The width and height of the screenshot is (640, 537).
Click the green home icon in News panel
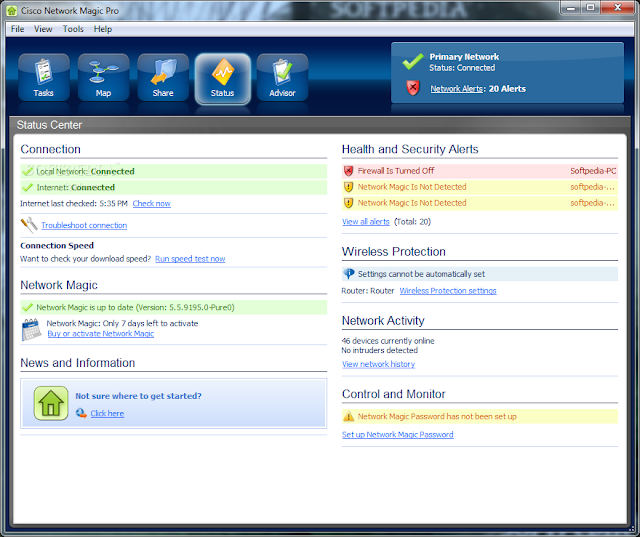(51, 403)
